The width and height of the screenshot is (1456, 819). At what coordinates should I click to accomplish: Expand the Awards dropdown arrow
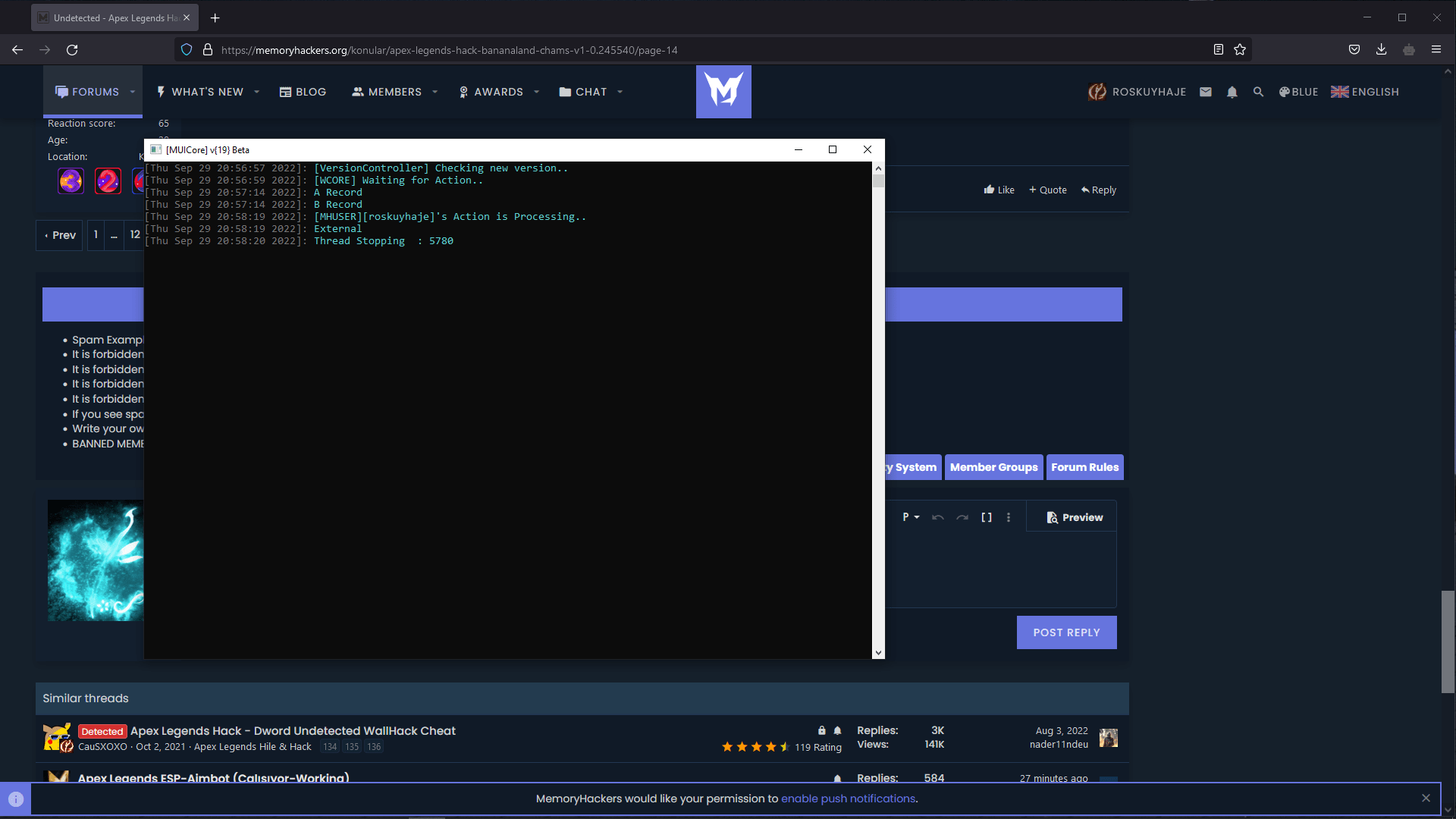[x=537, y=92]
